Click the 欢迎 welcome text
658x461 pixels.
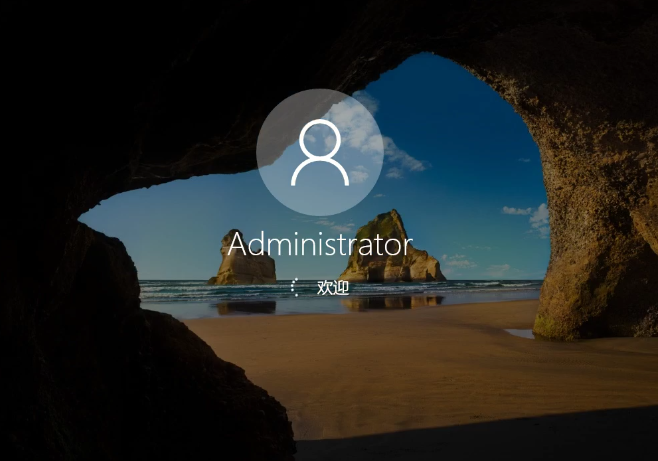point(333,287)
